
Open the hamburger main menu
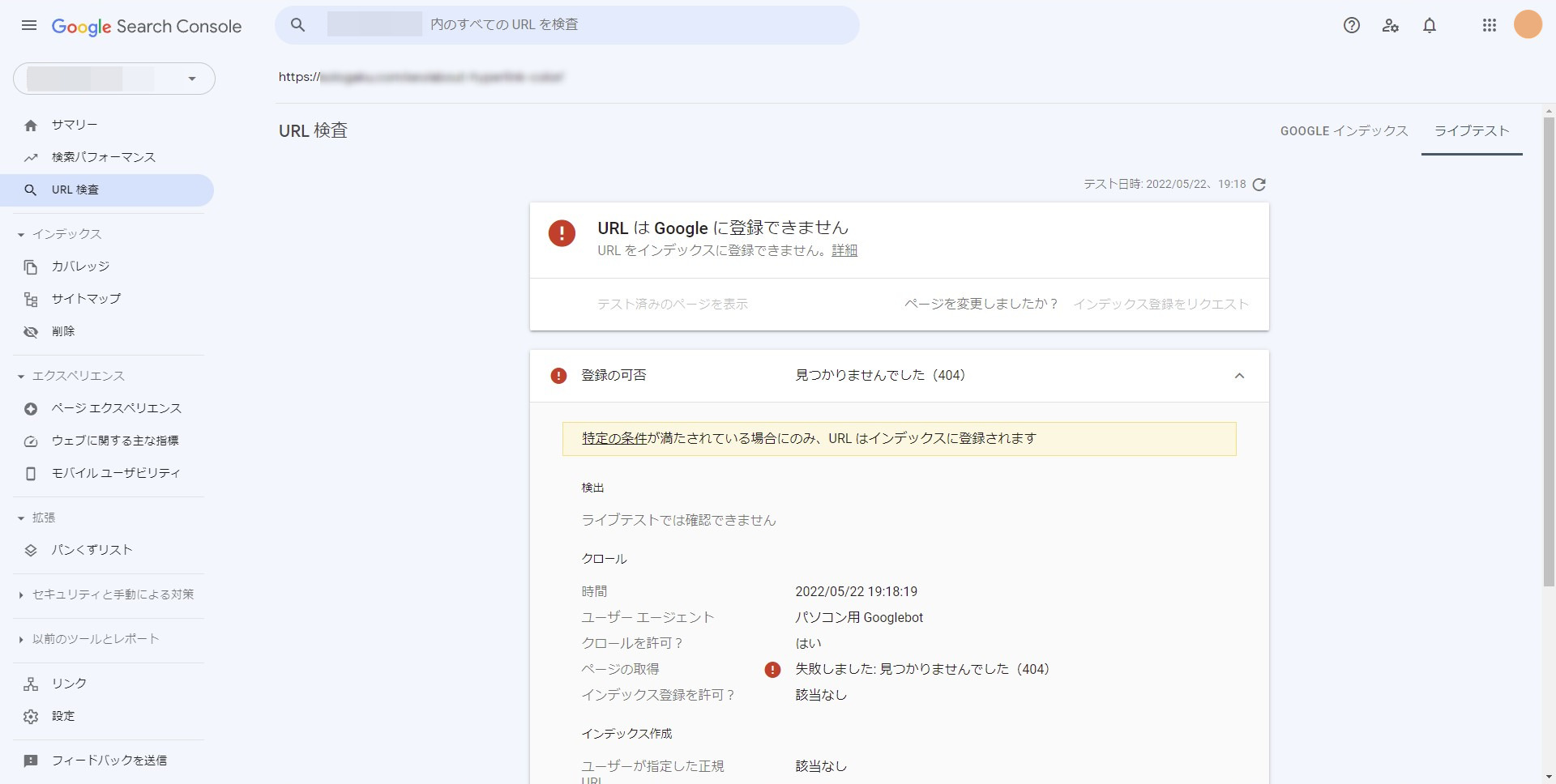coord(29,26)
